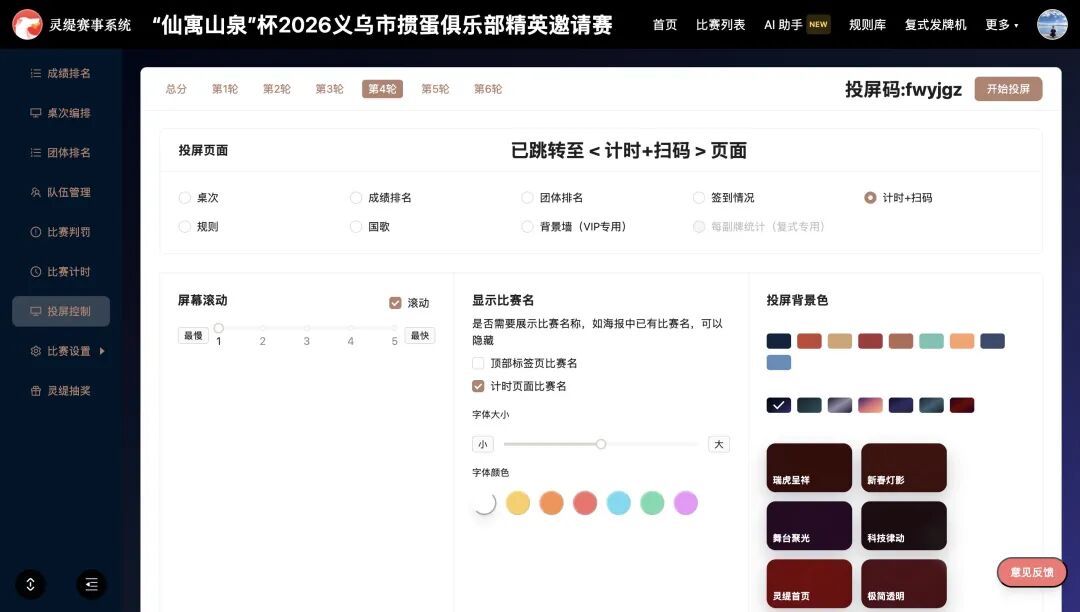Select the 舞台聚光 theme thumbnail

(809, 525)
